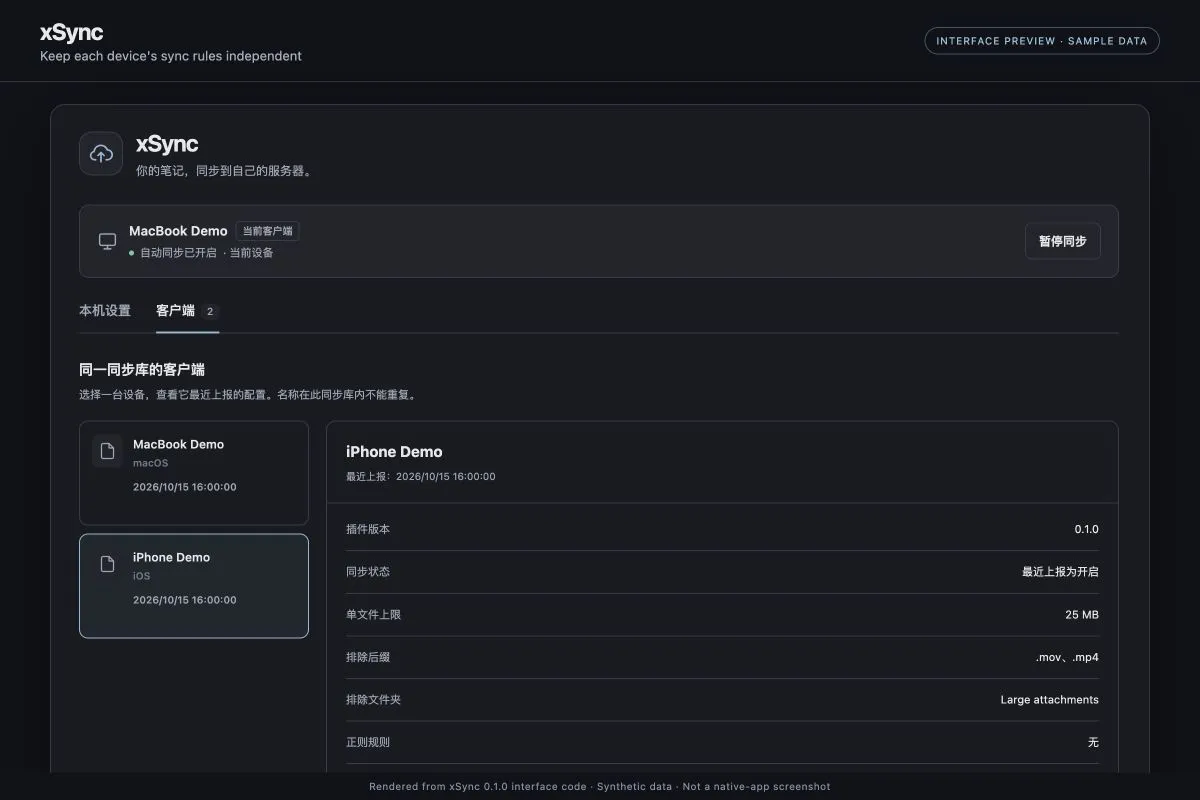
Task: Click the 自动同步已开启 status text
Action: [x=178, y=253]
